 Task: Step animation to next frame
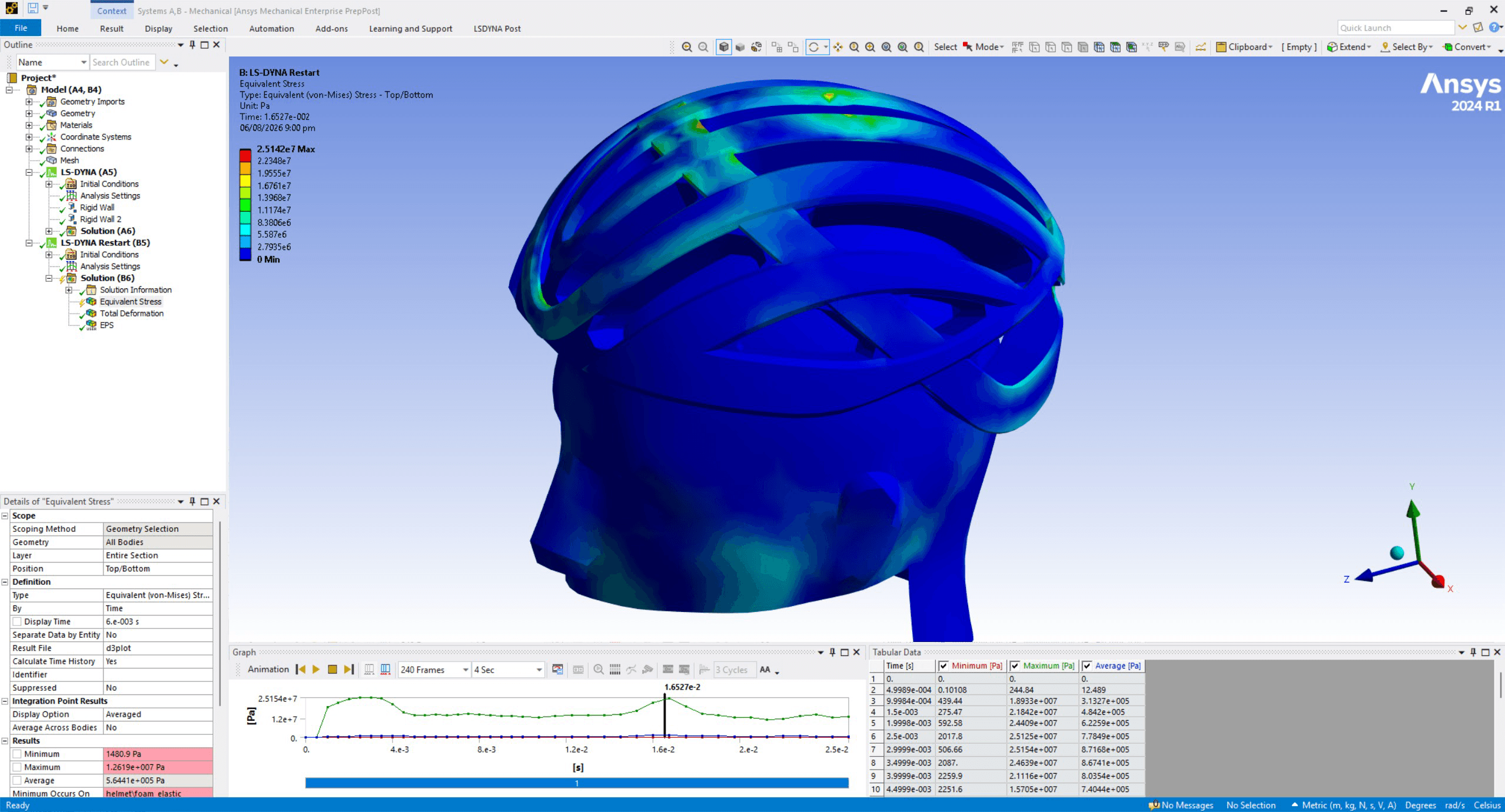(x=348, y=670)
